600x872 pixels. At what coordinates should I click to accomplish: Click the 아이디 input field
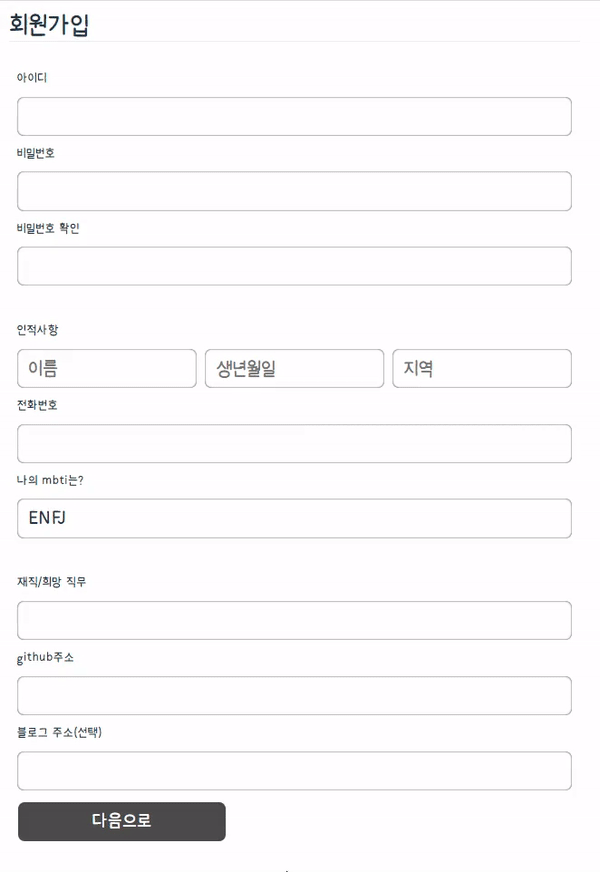tap(294, 116)
